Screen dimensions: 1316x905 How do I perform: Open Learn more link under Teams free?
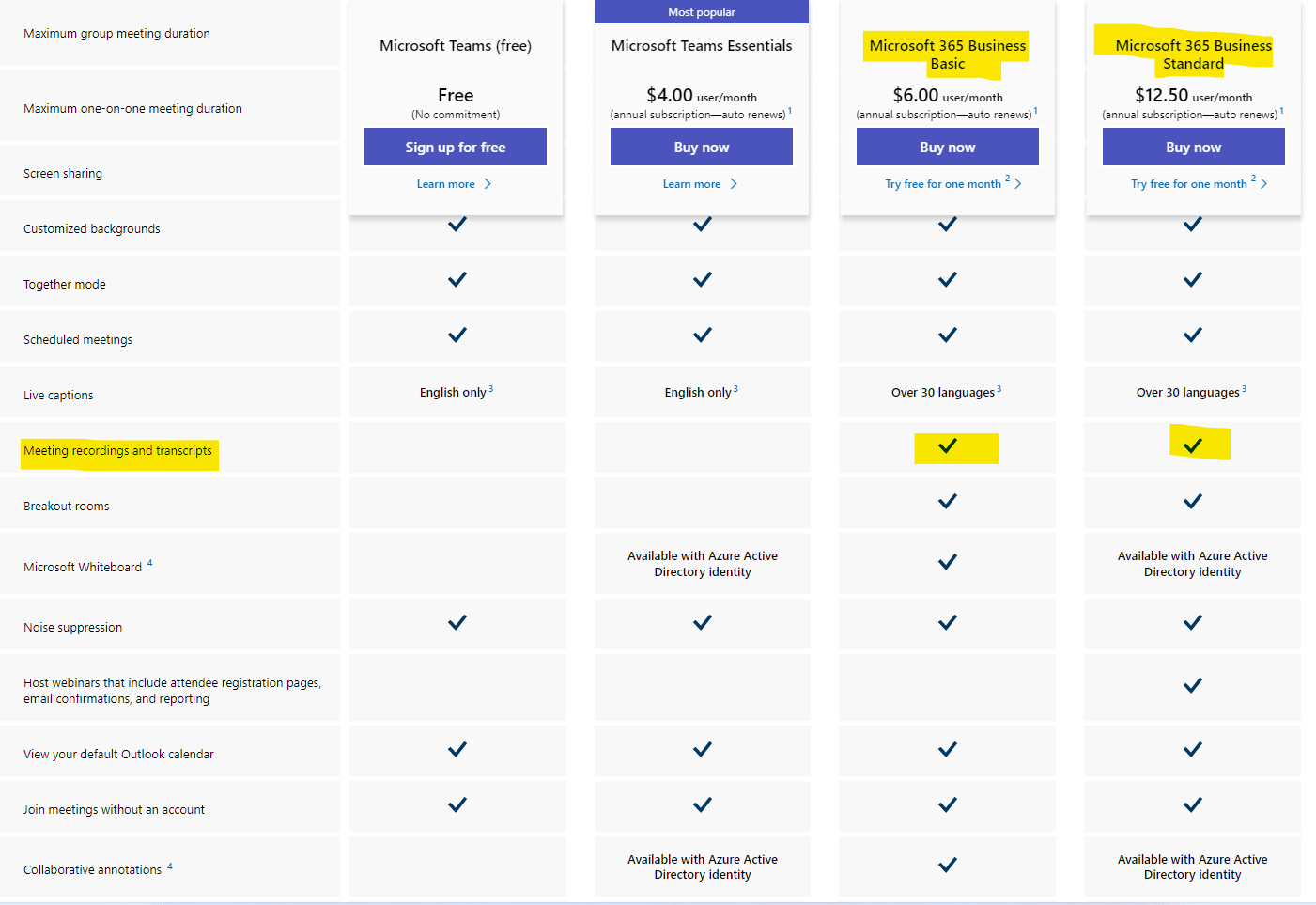tap(446, 184)
